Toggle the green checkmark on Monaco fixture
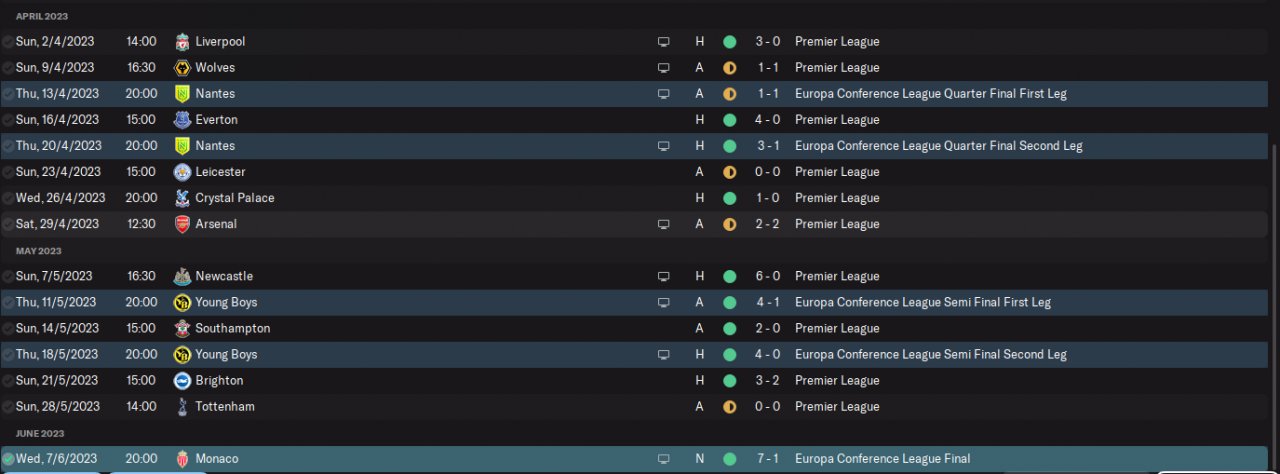This screenshot has height=474, width=1280. click(8, 459)
